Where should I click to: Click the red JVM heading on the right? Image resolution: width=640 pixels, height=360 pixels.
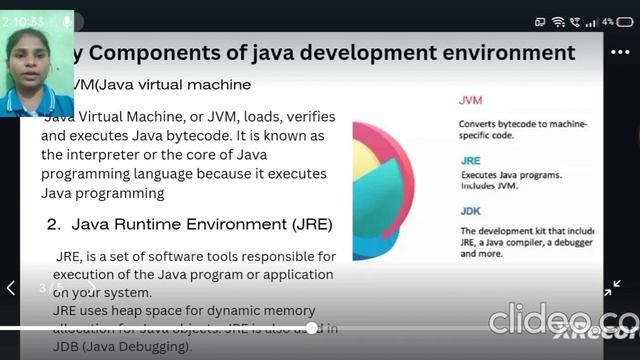pyautogui.click(x=470, y=100)
